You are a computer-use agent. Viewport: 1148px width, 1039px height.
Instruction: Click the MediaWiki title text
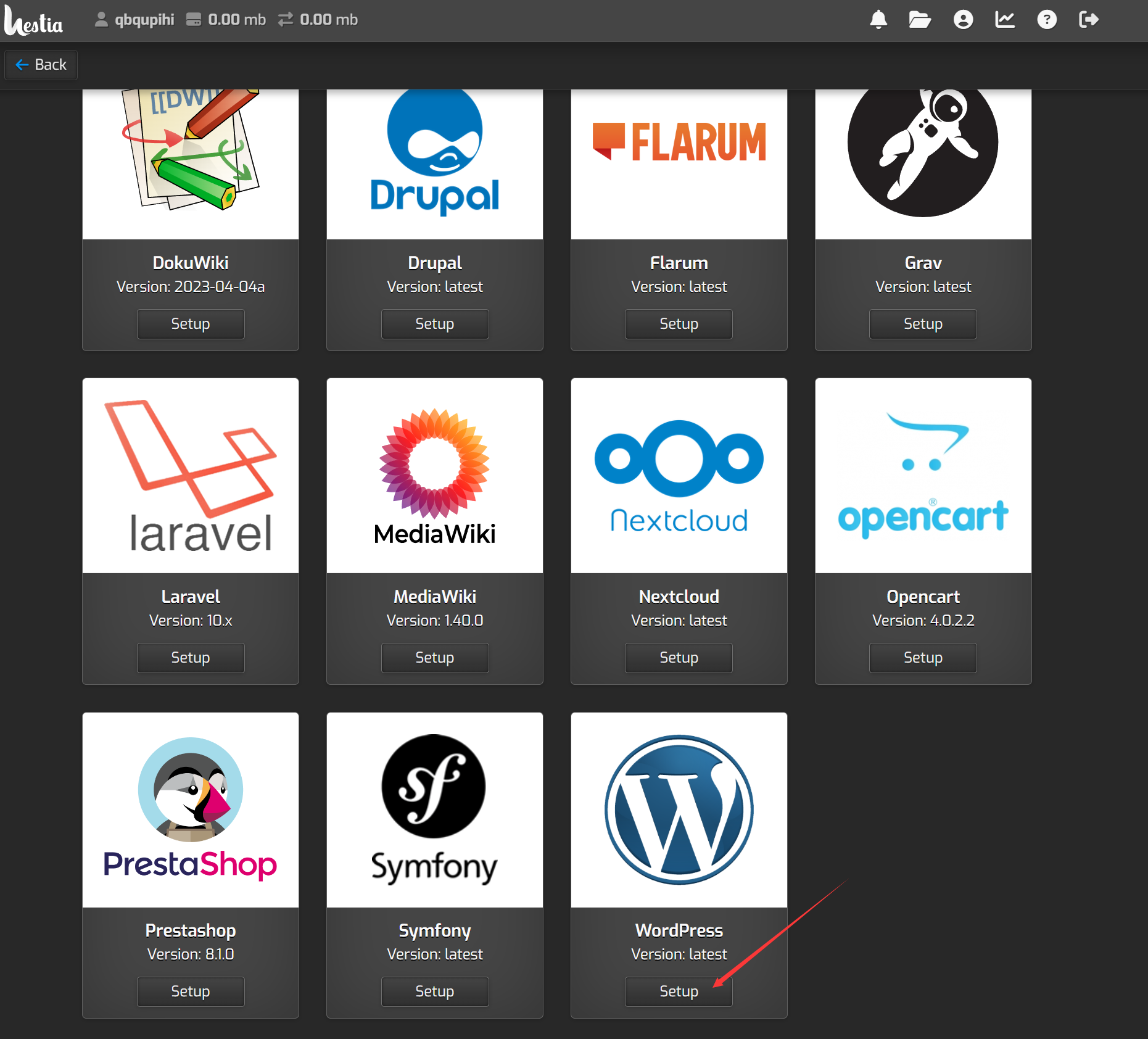[x=435, y=597]
